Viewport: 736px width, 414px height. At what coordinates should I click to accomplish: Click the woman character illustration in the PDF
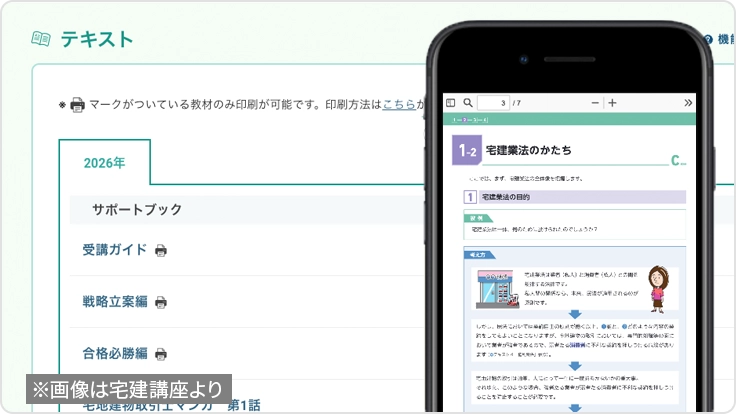click(x=658, y=289)
